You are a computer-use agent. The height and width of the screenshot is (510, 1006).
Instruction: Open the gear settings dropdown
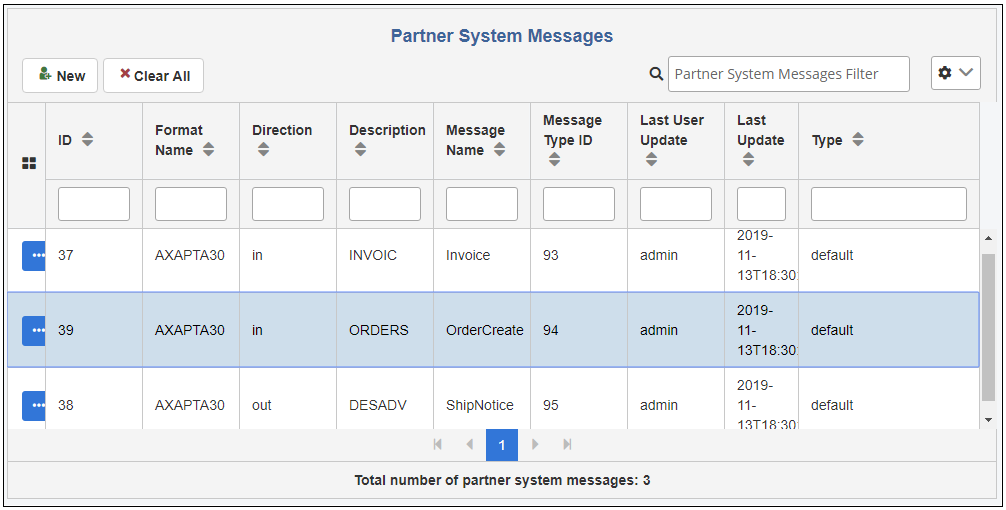955,73
